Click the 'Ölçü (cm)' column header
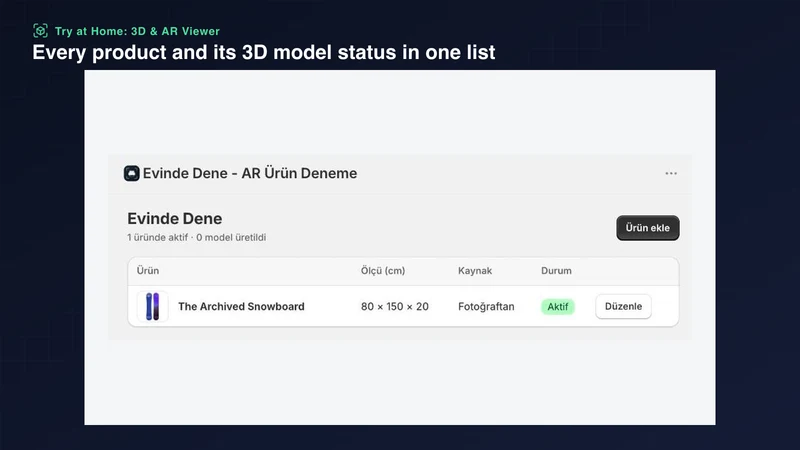800x450 pixels. tap(383, 271)
